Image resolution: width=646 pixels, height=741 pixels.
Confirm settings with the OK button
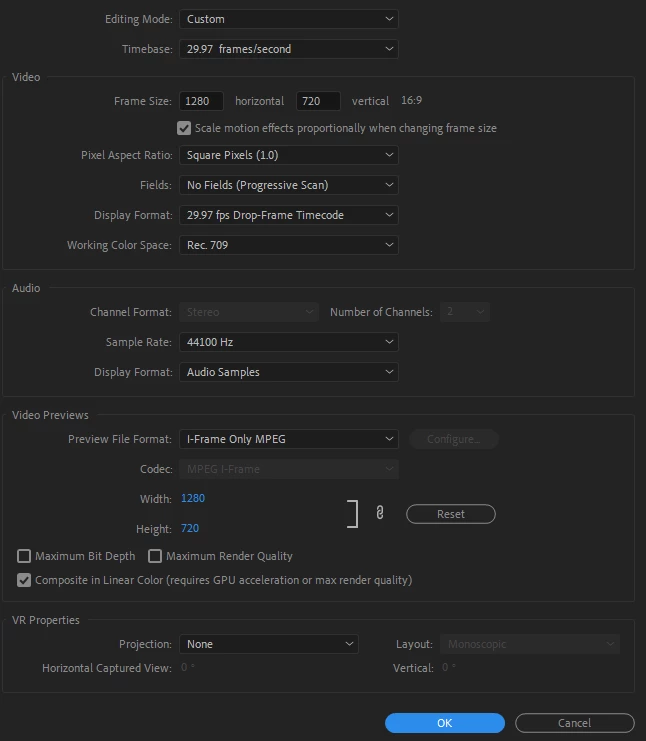click(x=445, y=723)
